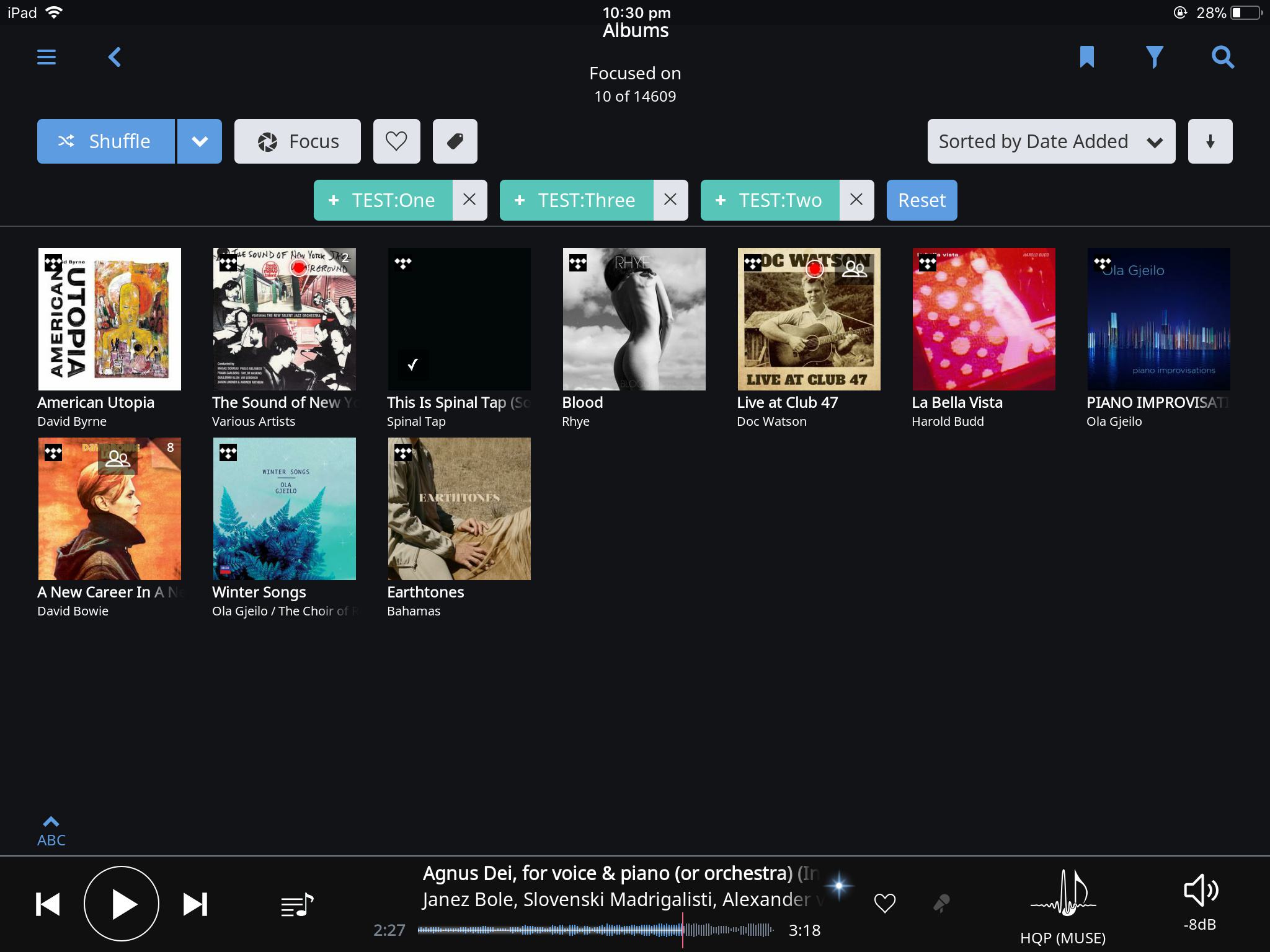Open the Sorted by Date Added dropdown
1270x952 pixels.
1050,141
